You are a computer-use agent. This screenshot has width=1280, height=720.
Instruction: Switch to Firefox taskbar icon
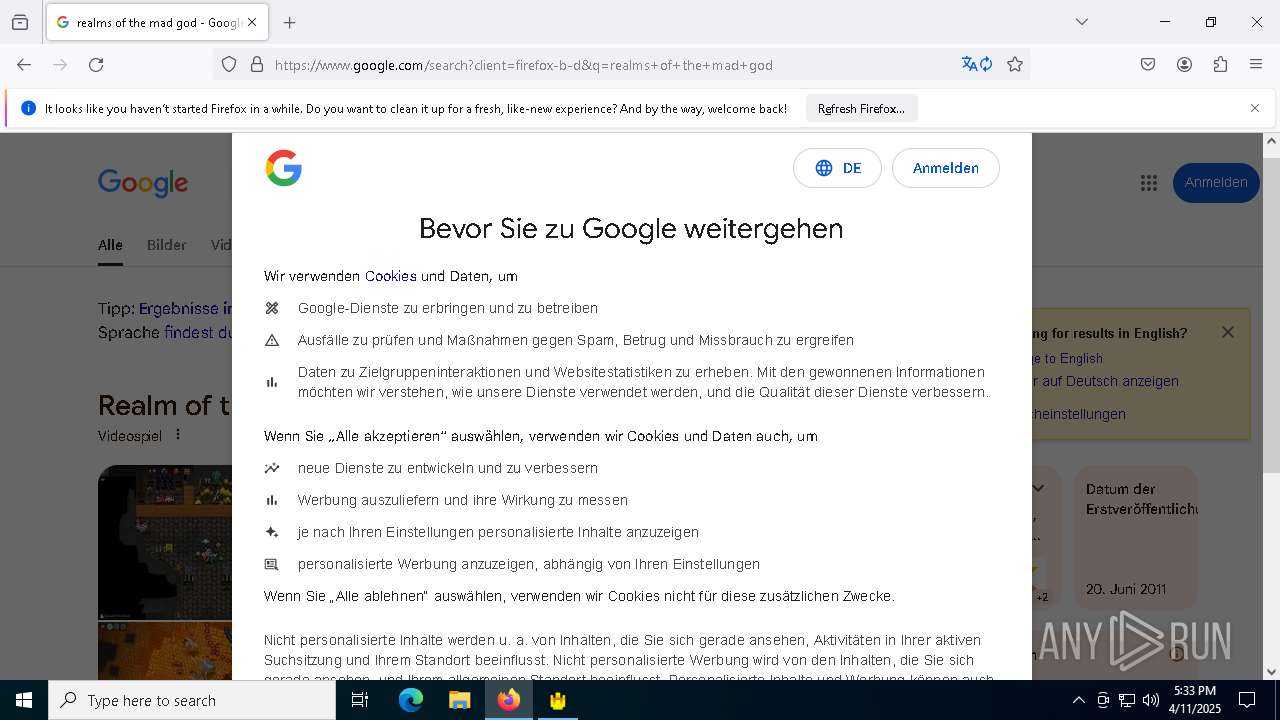point(509,700)
